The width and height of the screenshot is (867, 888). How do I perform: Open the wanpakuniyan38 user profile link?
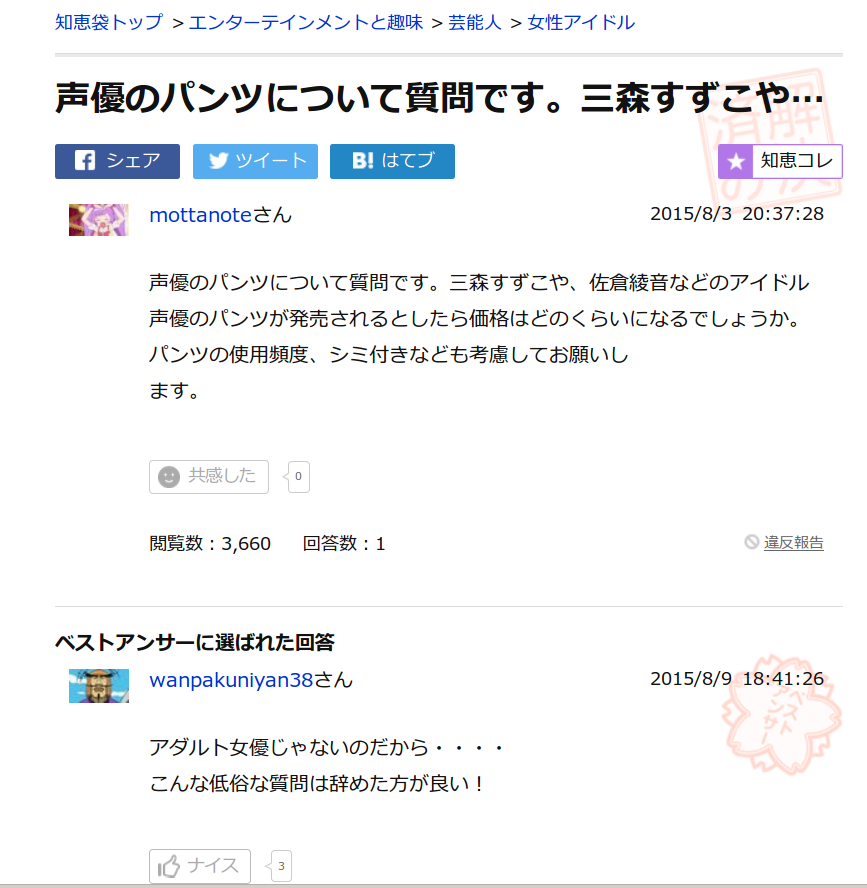click(x=231, y=680)
